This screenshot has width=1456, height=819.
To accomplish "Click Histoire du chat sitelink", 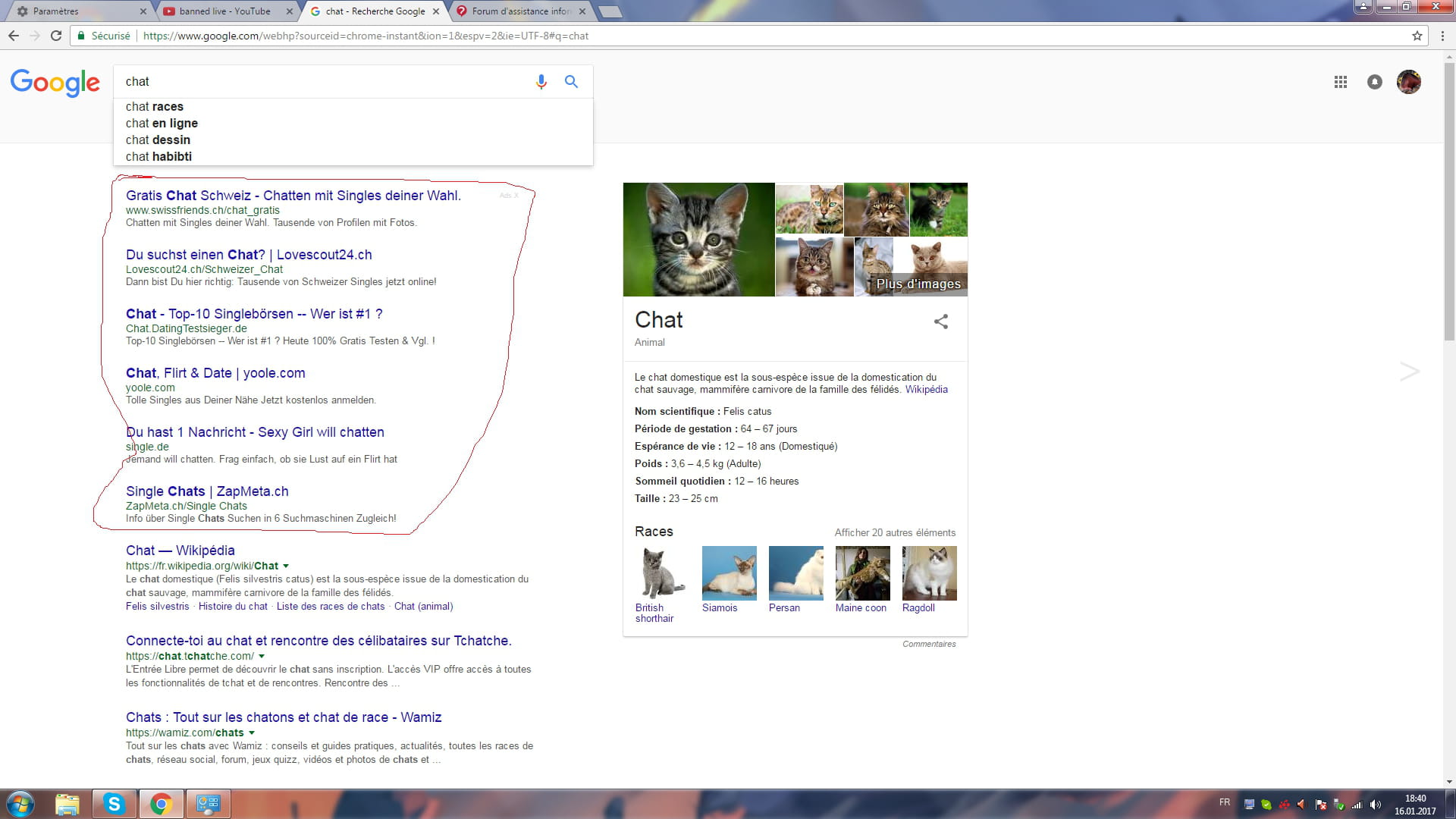I will pos(233,606).
